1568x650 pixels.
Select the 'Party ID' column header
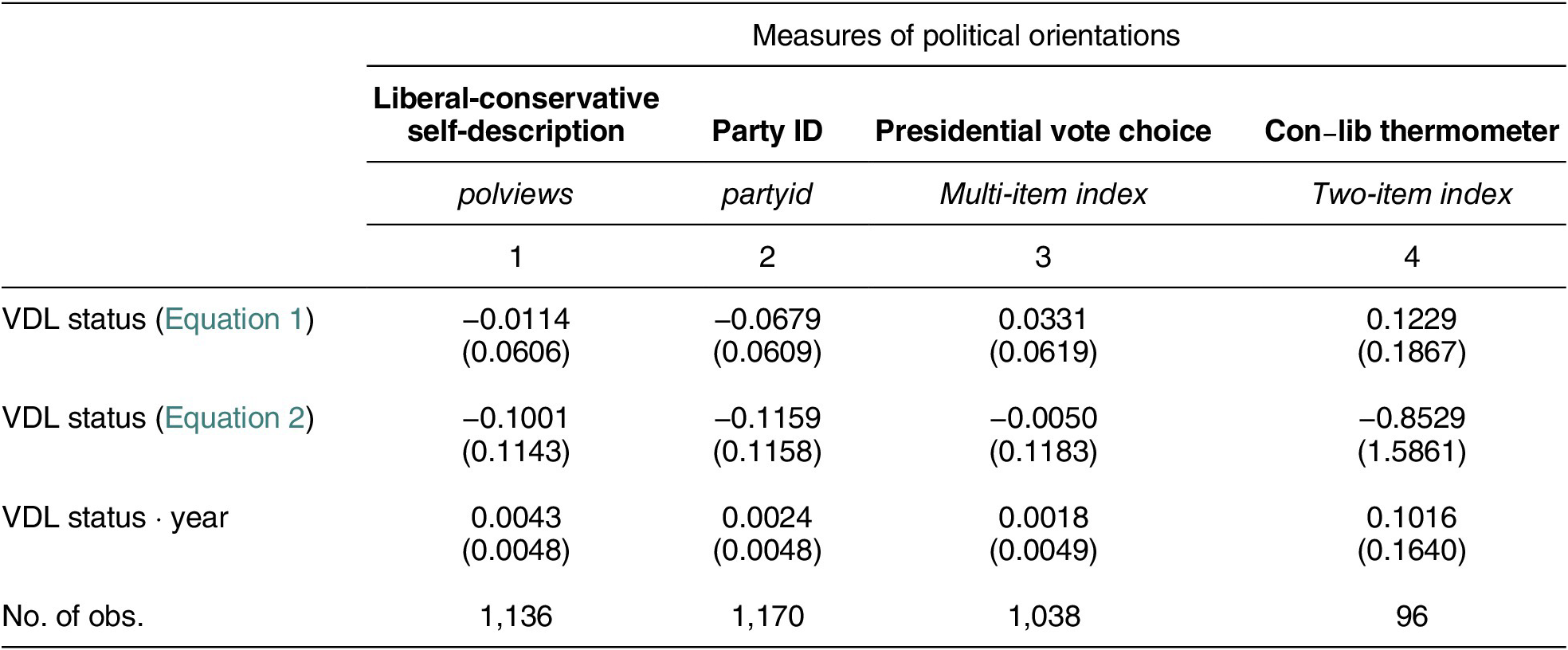[766, 131]
